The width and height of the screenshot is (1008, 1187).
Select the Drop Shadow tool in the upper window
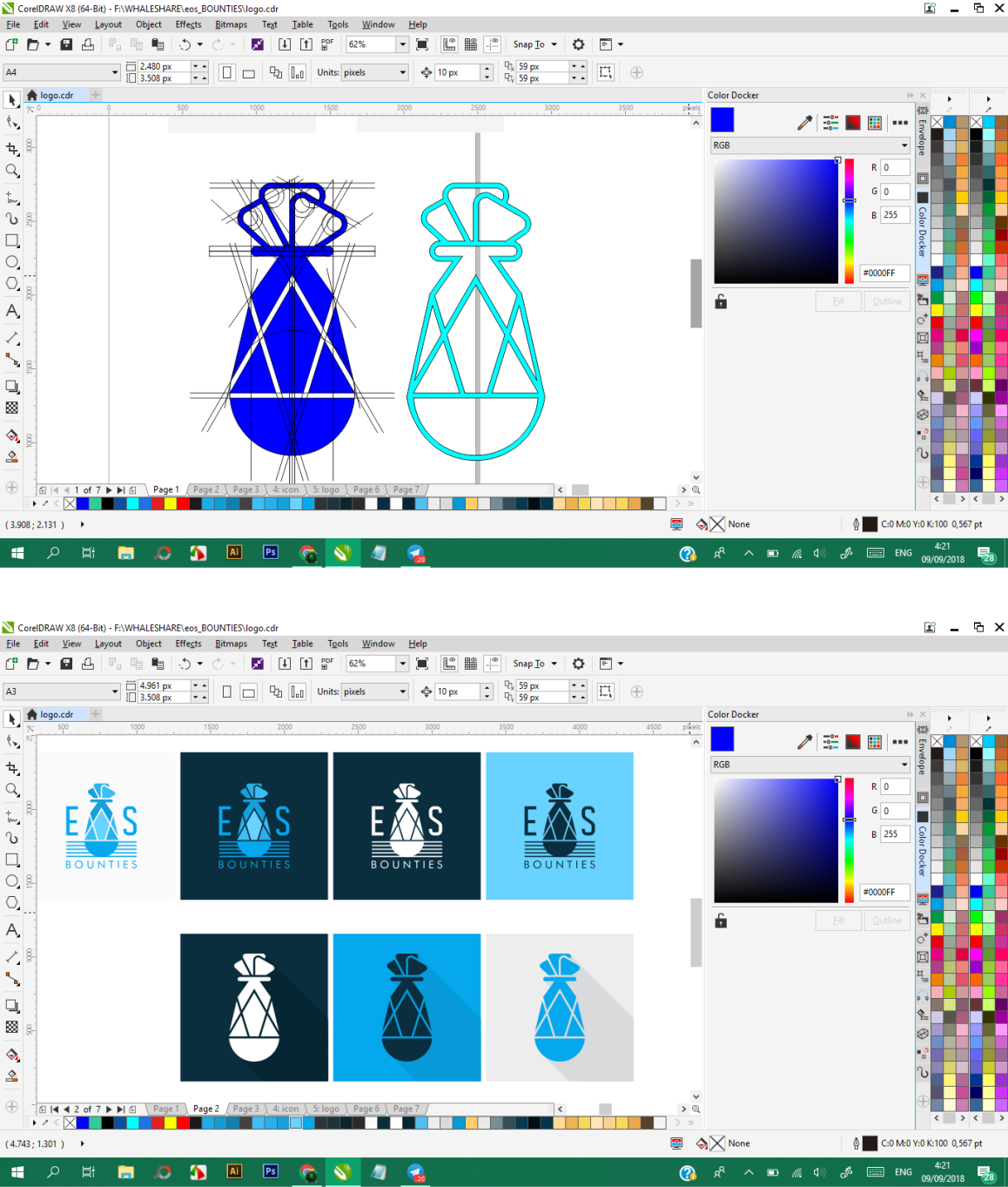click(x=12, y=386)
